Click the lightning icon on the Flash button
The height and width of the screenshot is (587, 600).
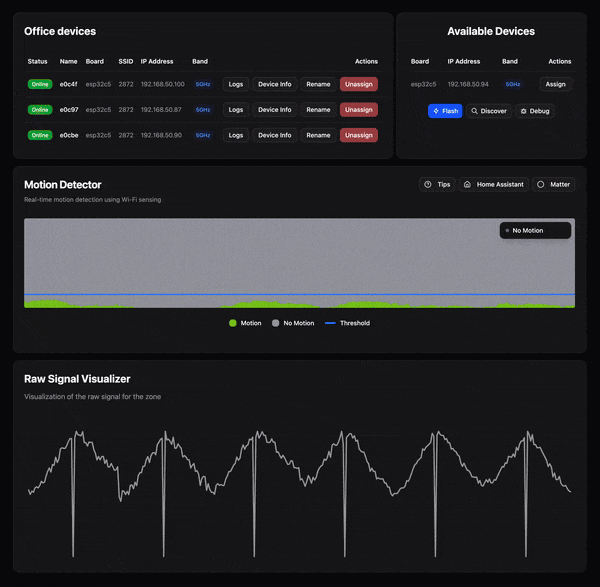(x=436, y=111)
